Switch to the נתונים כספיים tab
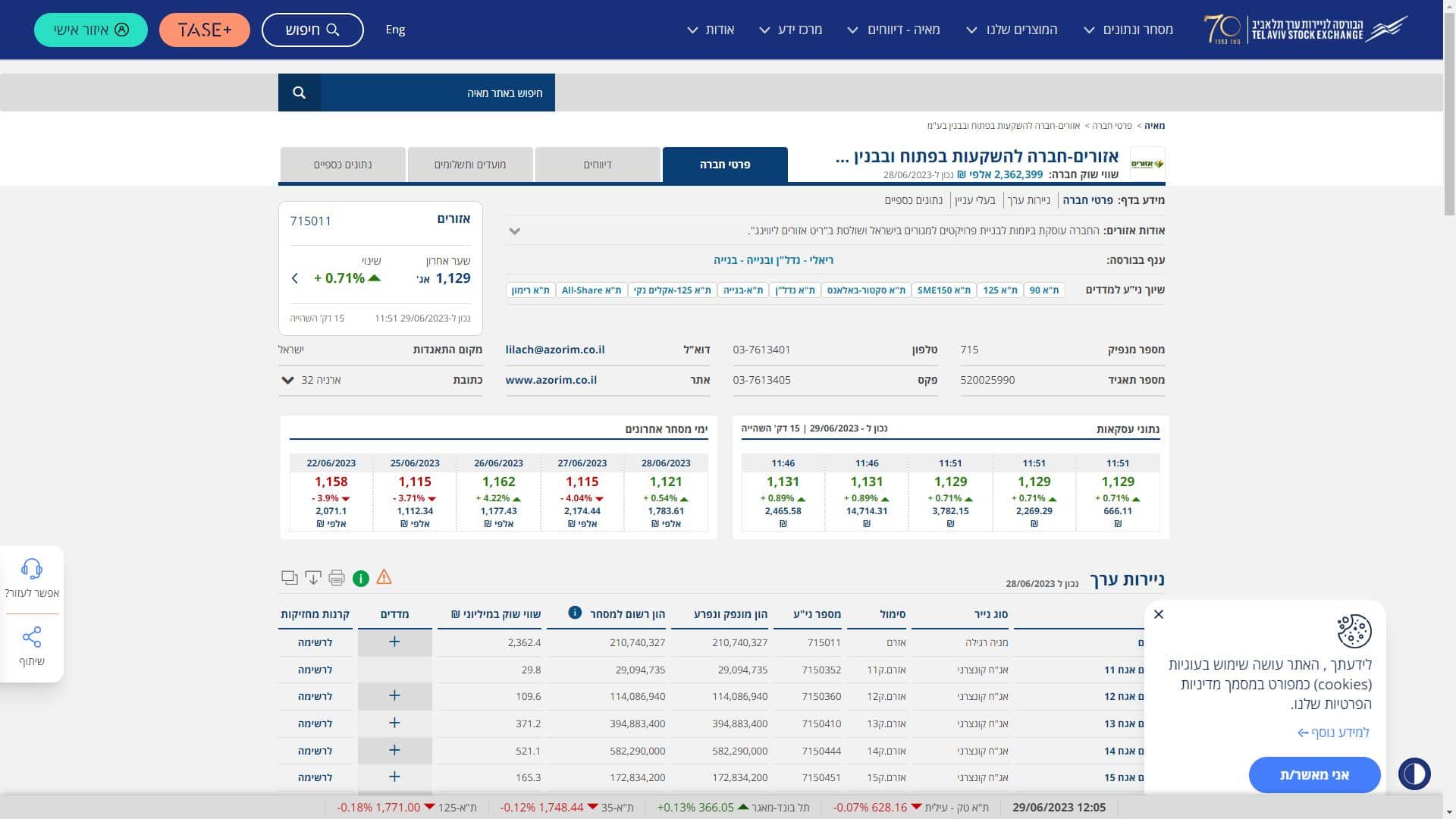Screen dimensions: 1456x819 [x=343, y=165]
